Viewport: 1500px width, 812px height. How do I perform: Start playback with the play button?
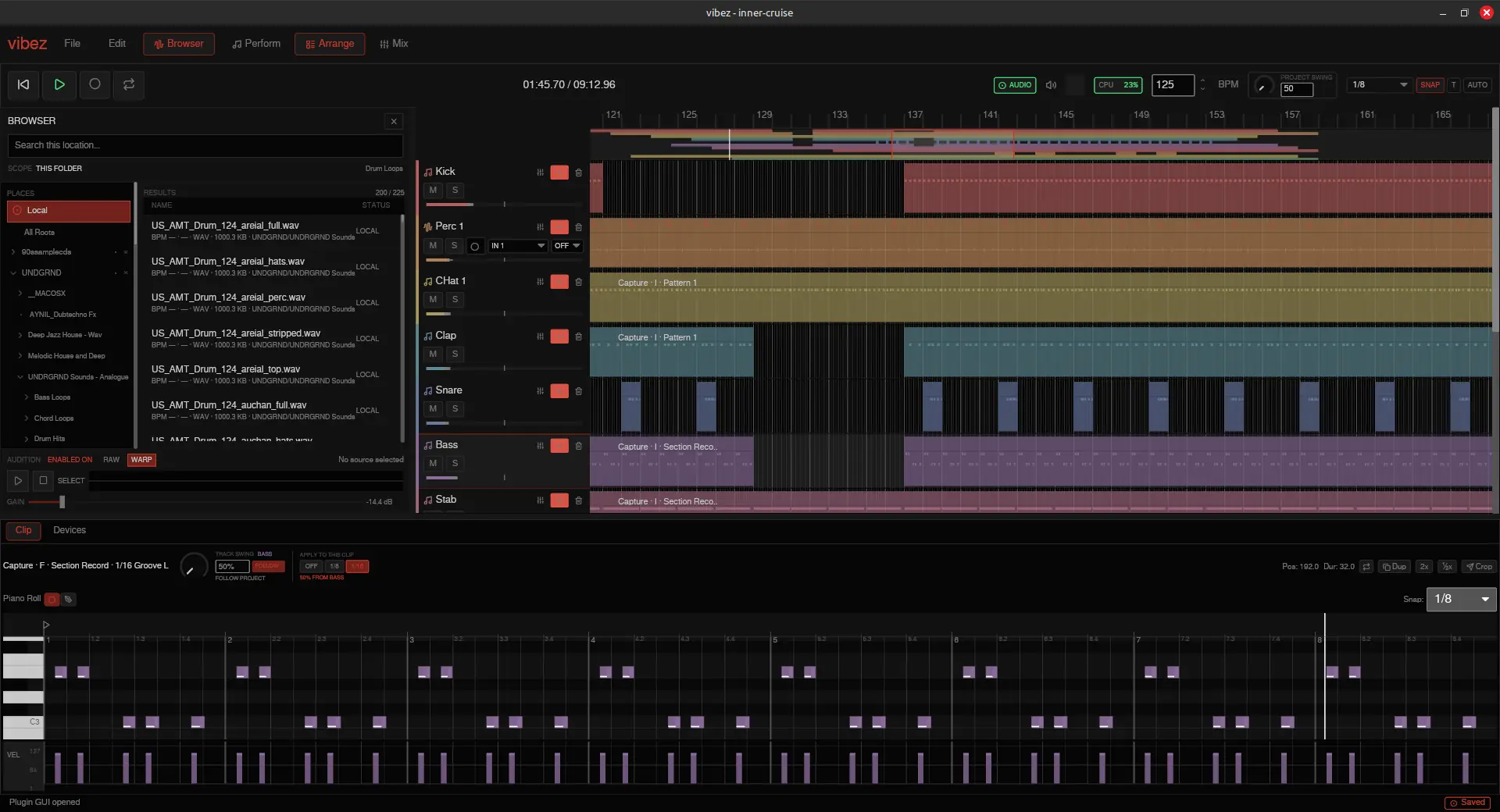[x=59, y=84]
